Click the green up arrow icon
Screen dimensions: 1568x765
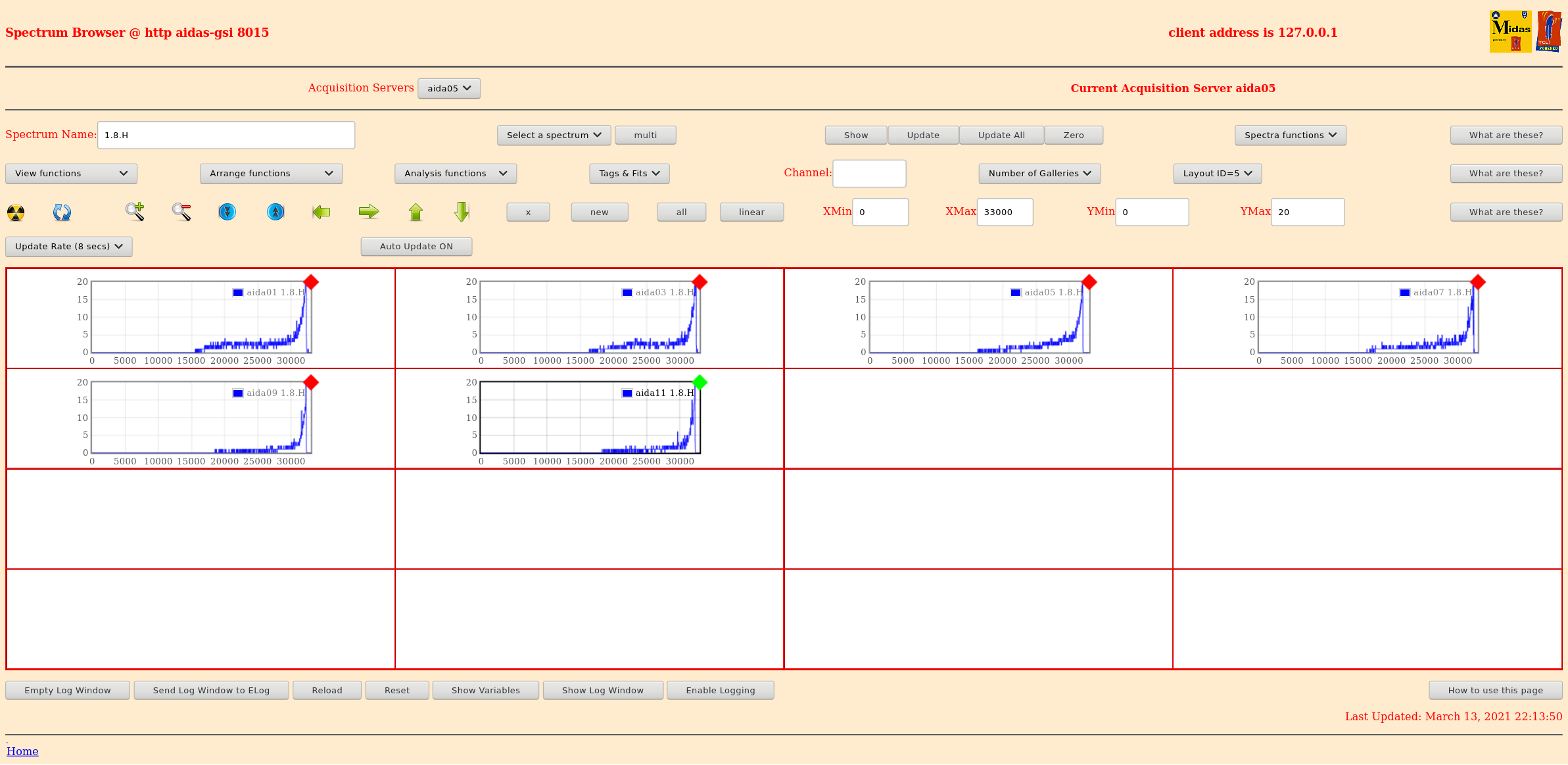[416, 212]
